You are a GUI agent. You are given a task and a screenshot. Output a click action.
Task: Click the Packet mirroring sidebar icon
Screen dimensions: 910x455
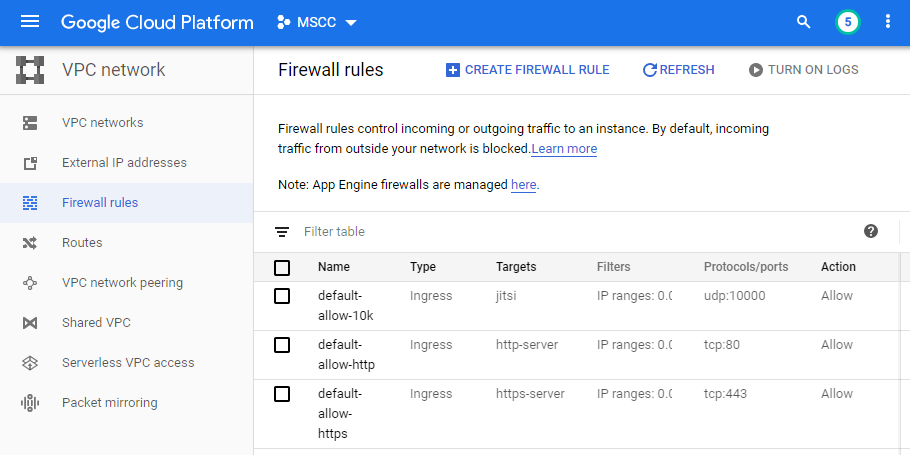pyautogui.click(x=30, y=403)
